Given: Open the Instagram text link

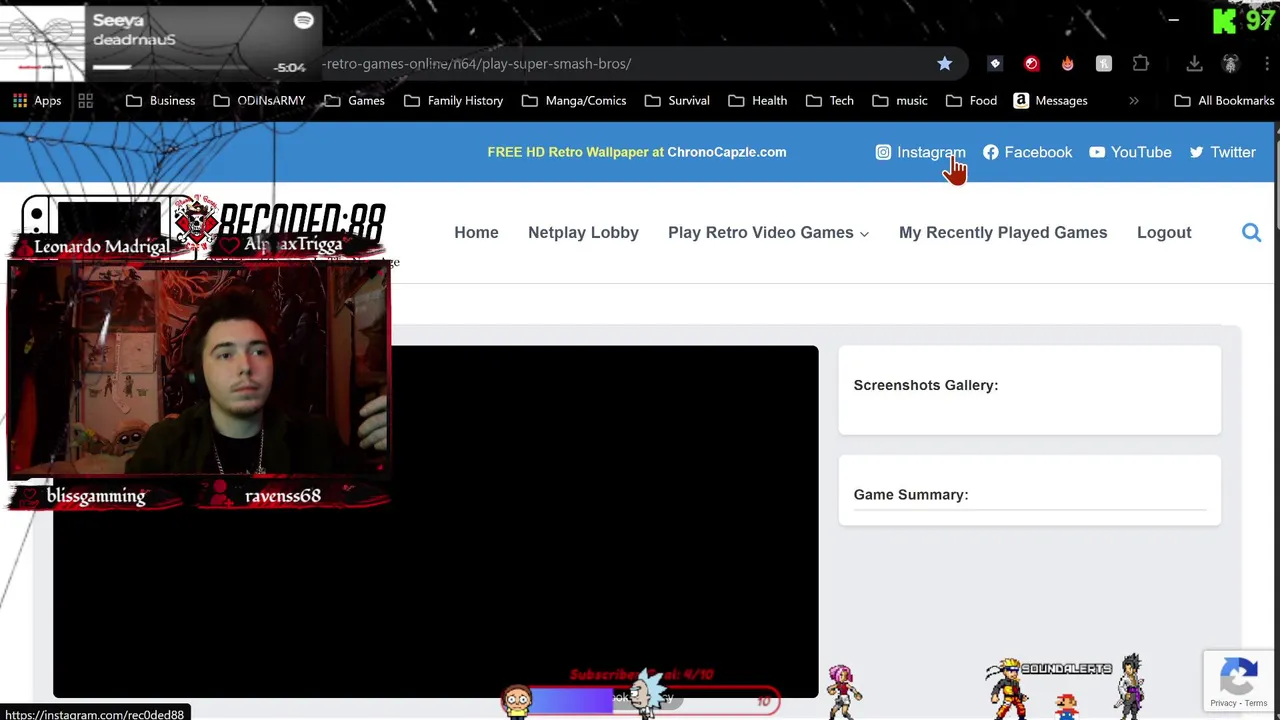Looking at the screenshot, I should click(x=931, y=152).
